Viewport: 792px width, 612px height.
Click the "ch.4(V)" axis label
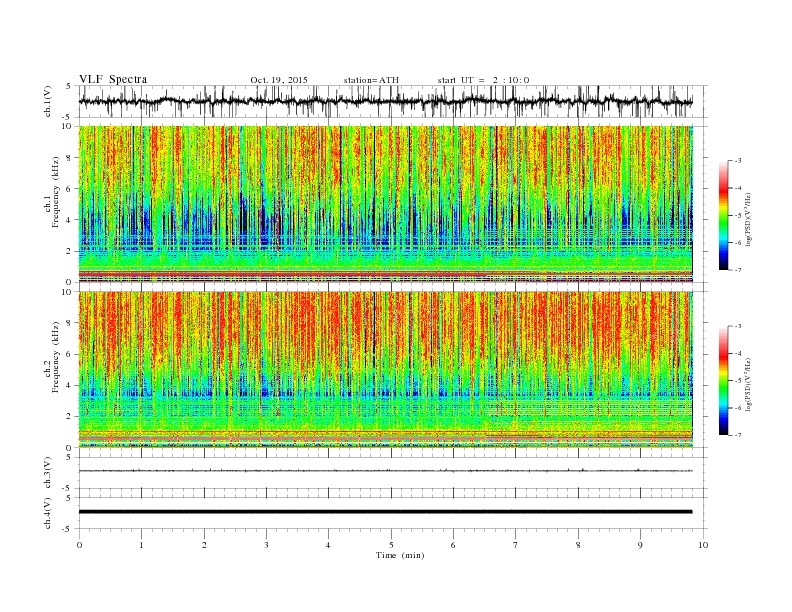coord(48,513)
